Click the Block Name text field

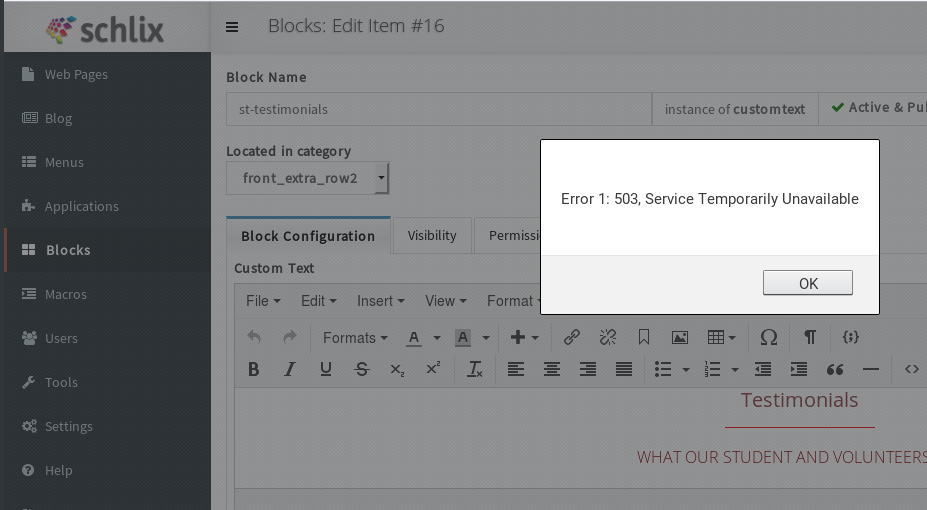coord(438,109)
